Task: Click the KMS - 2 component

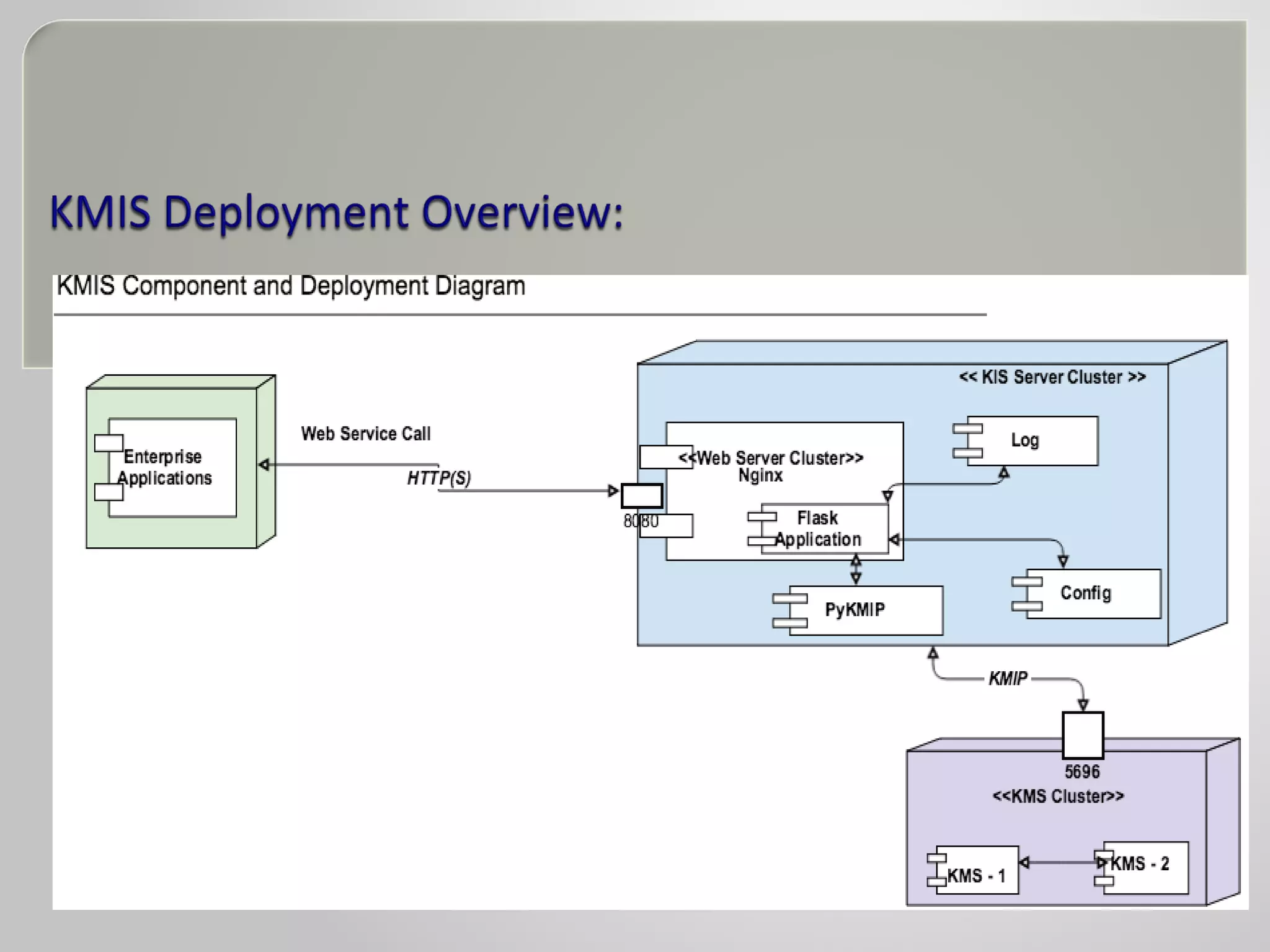Action: [x=1145, y=867]
